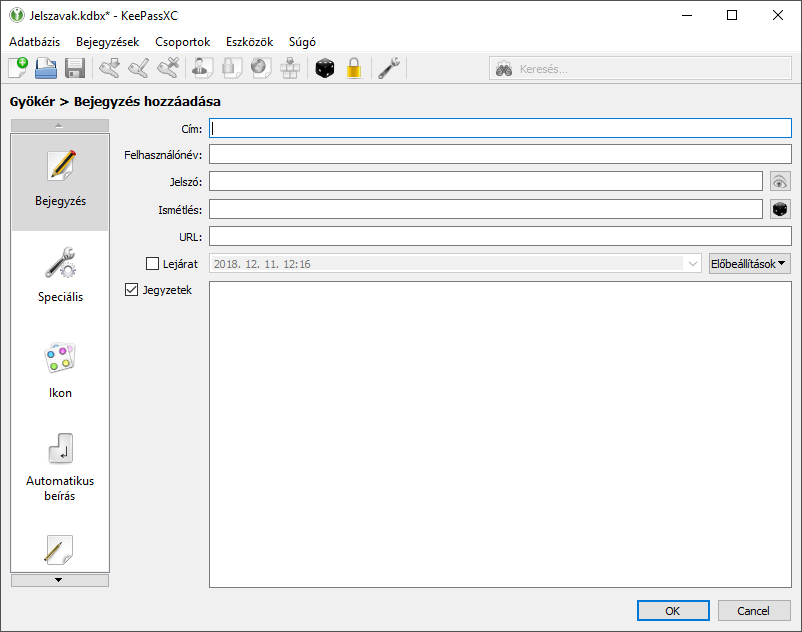Click sidebar scroll down arrow button
The width and height of the screenshot is (802, 632).
(59, 580)
